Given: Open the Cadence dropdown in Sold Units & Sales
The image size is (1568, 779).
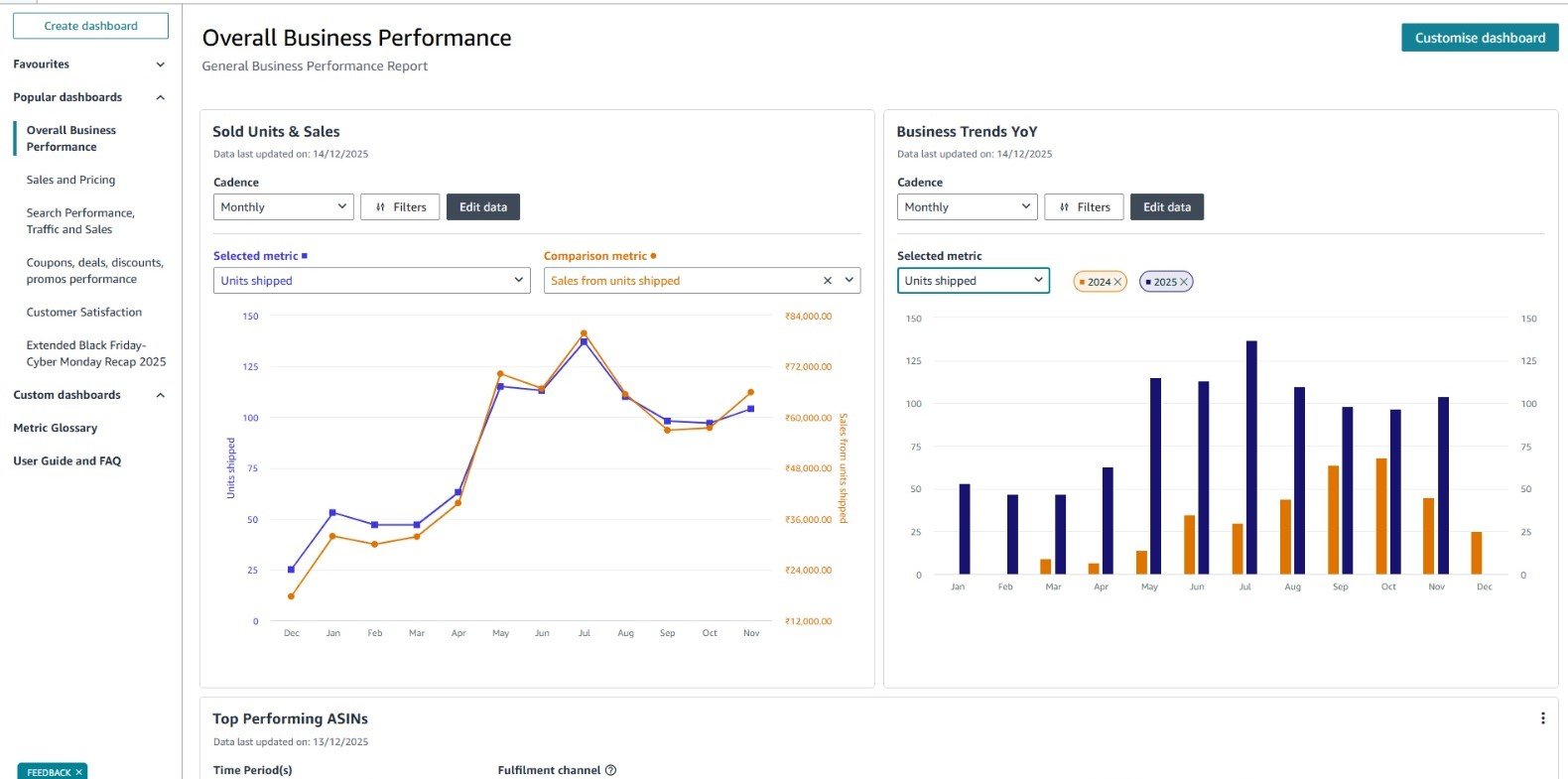Looking at the screenshot, I should click(283, 207).
